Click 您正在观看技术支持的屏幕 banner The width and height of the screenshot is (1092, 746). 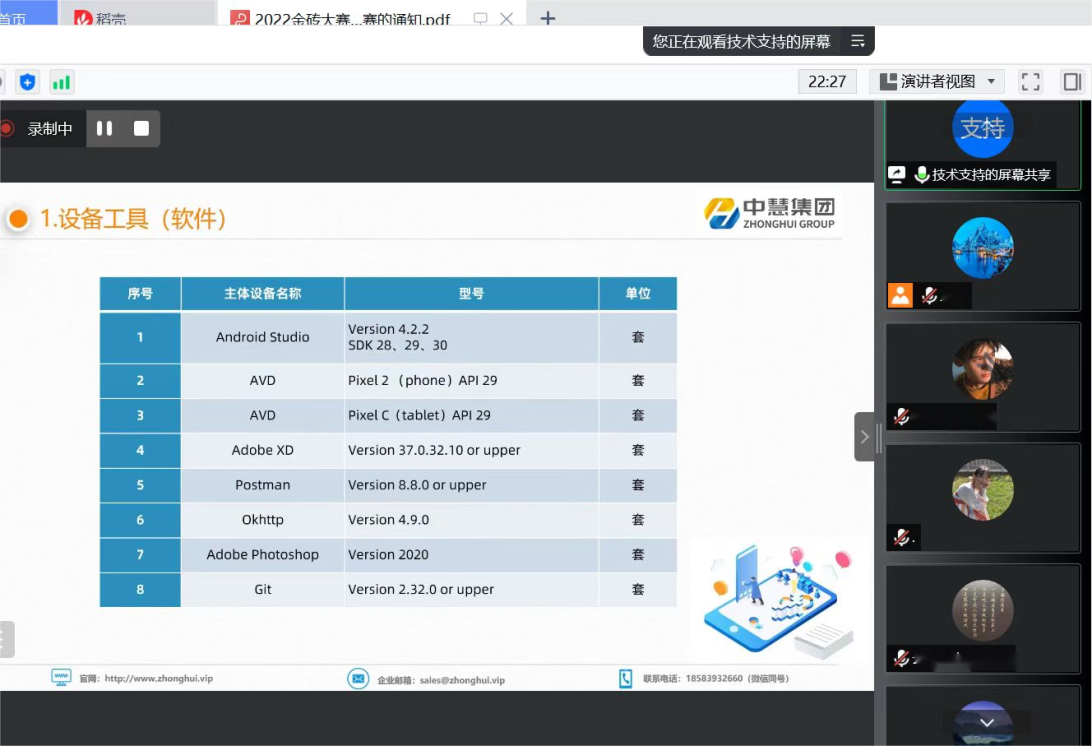tap(741, 41)
